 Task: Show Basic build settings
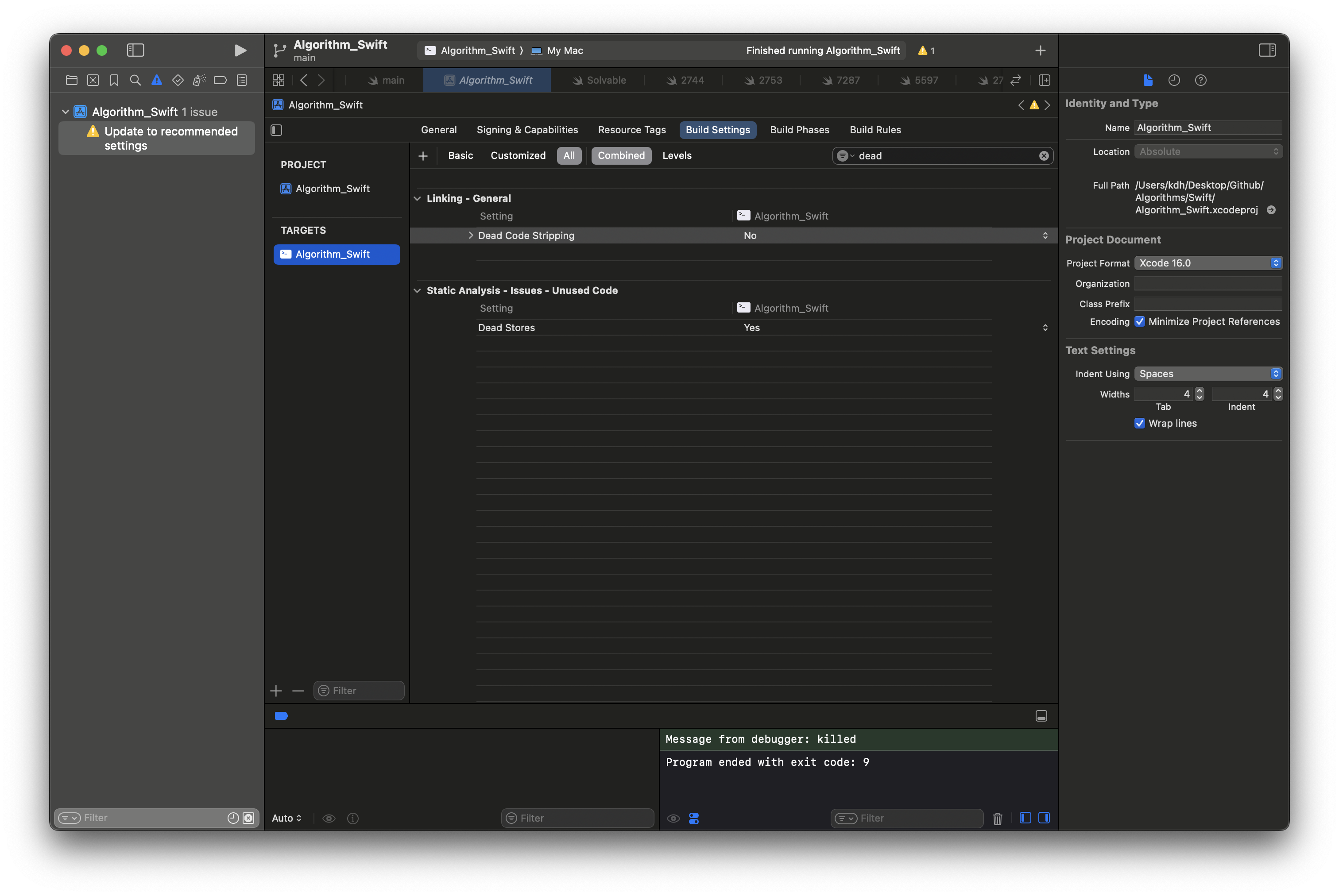coord(460,155)
